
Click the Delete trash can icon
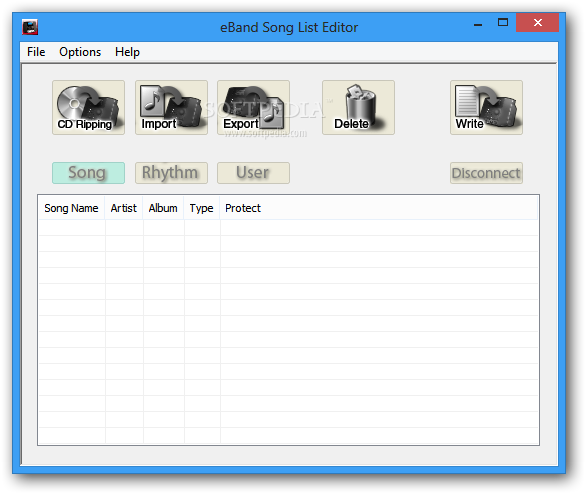click(x=358, y=107)
